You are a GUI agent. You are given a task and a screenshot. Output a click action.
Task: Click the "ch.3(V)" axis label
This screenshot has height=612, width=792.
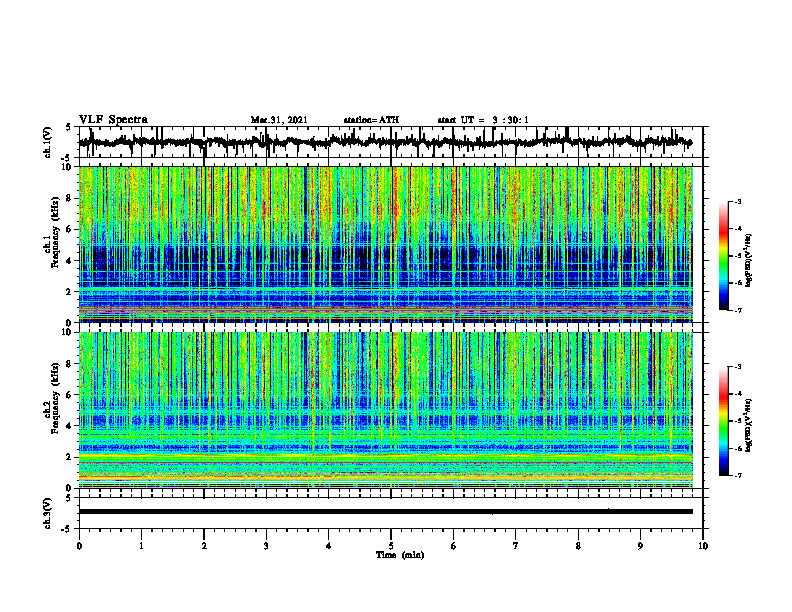click(x=48, y=513)
